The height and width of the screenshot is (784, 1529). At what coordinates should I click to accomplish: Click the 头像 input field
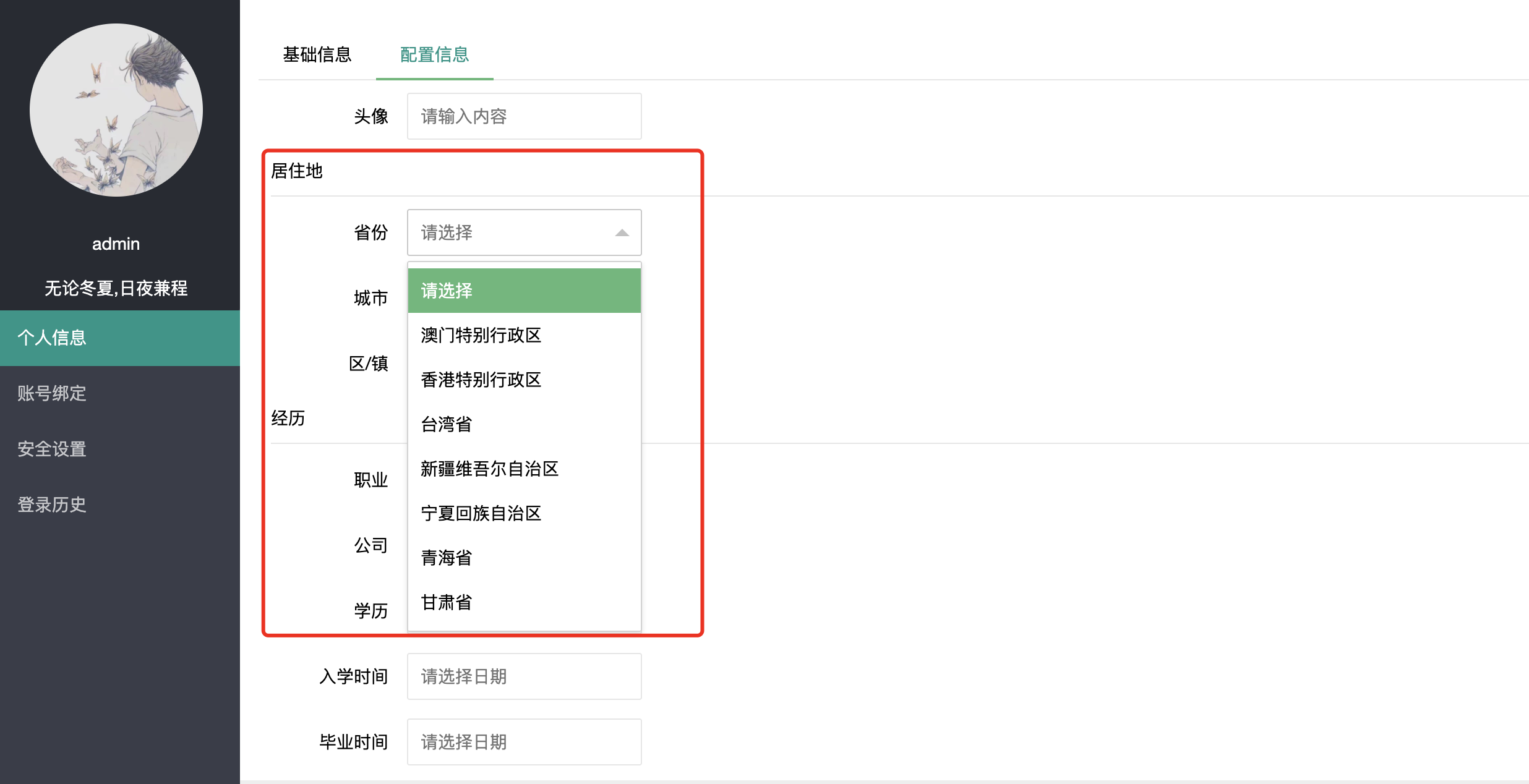pos(524,116)
